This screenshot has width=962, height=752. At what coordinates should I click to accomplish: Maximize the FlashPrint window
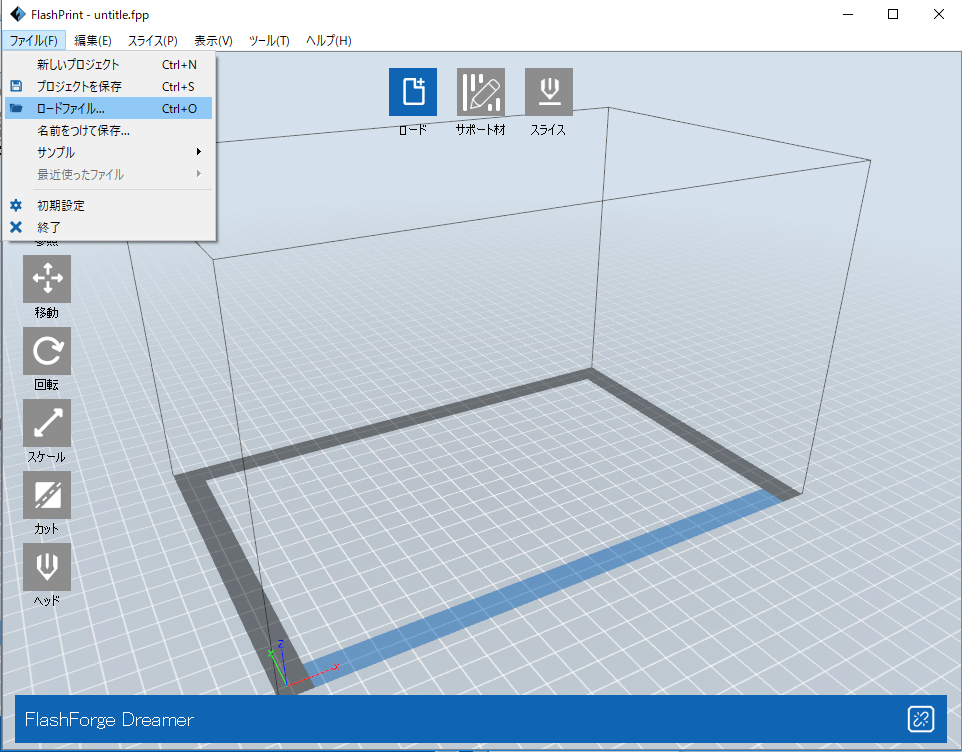(893, 14)
